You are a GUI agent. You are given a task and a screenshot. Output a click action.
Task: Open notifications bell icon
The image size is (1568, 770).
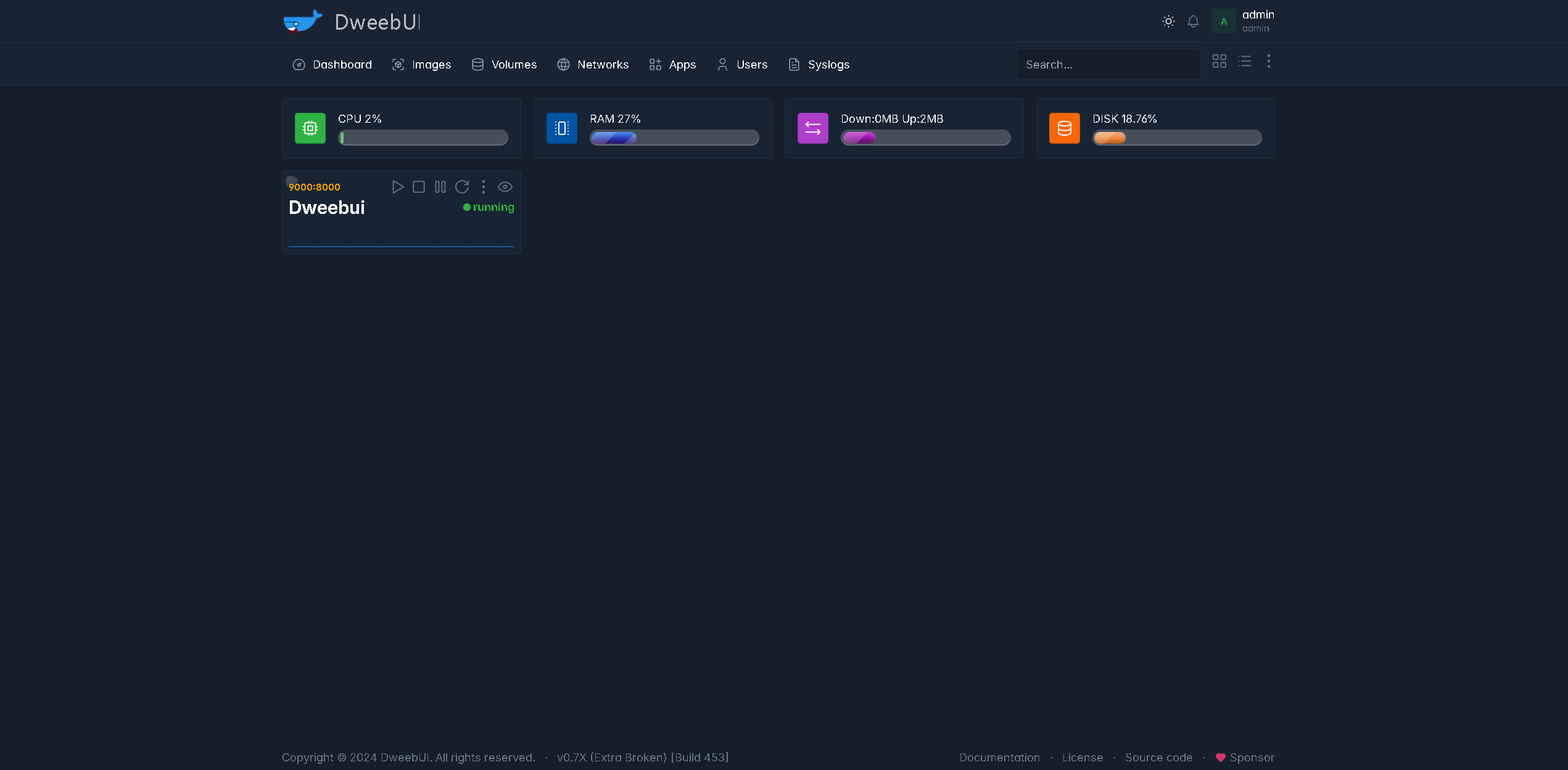[x=1193, y=22]
